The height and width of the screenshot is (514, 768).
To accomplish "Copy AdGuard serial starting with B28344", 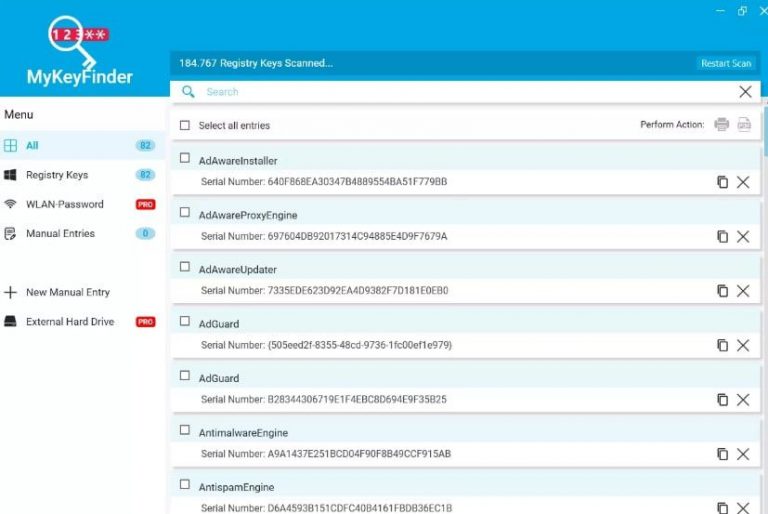I will 722,399.
